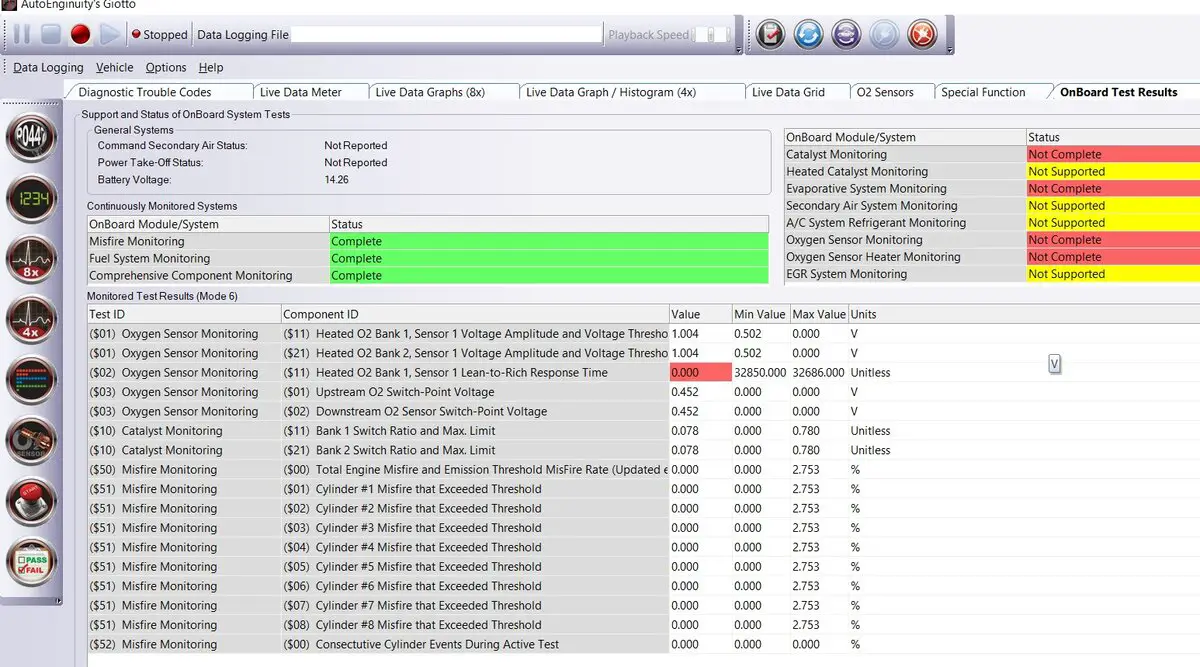Click the Battery Voltage 14.26 value

click(x=337, y=180)
